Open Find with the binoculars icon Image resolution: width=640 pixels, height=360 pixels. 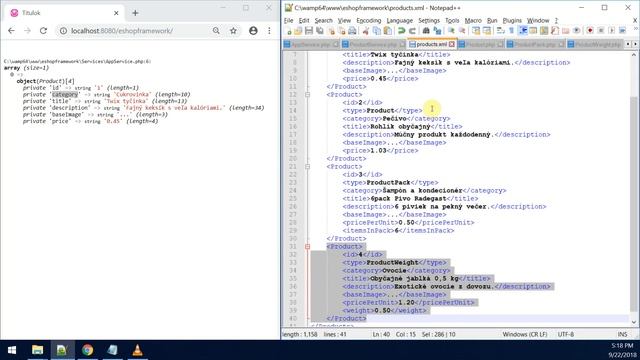(x=426, y=31)
